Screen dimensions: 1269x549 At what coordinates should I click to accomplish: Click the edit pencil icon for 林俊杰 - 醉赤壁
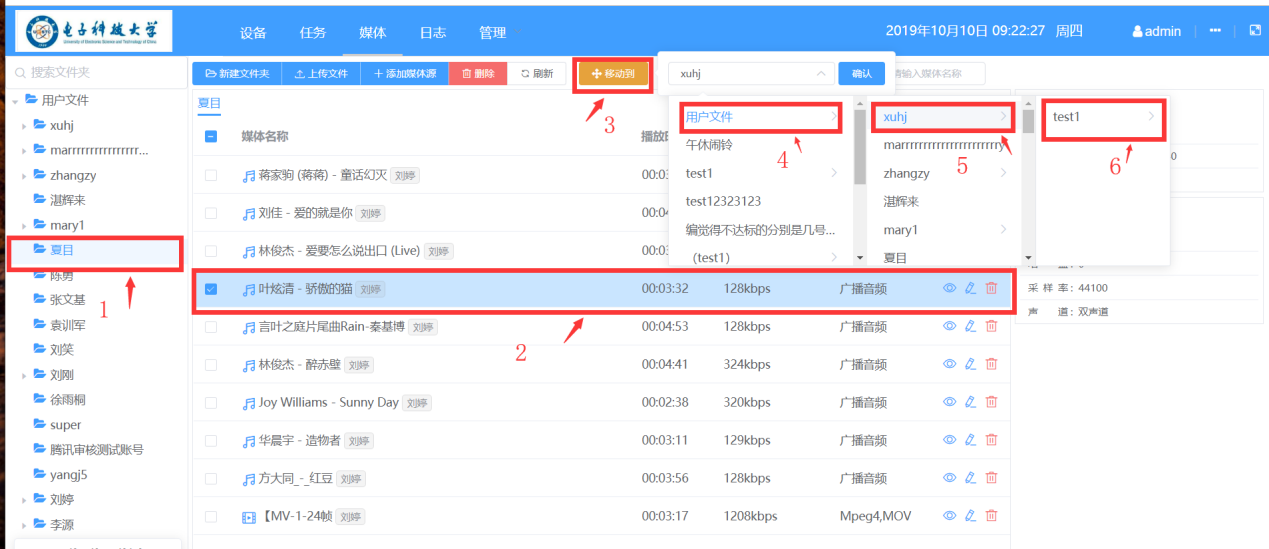(x=970, y=364)
